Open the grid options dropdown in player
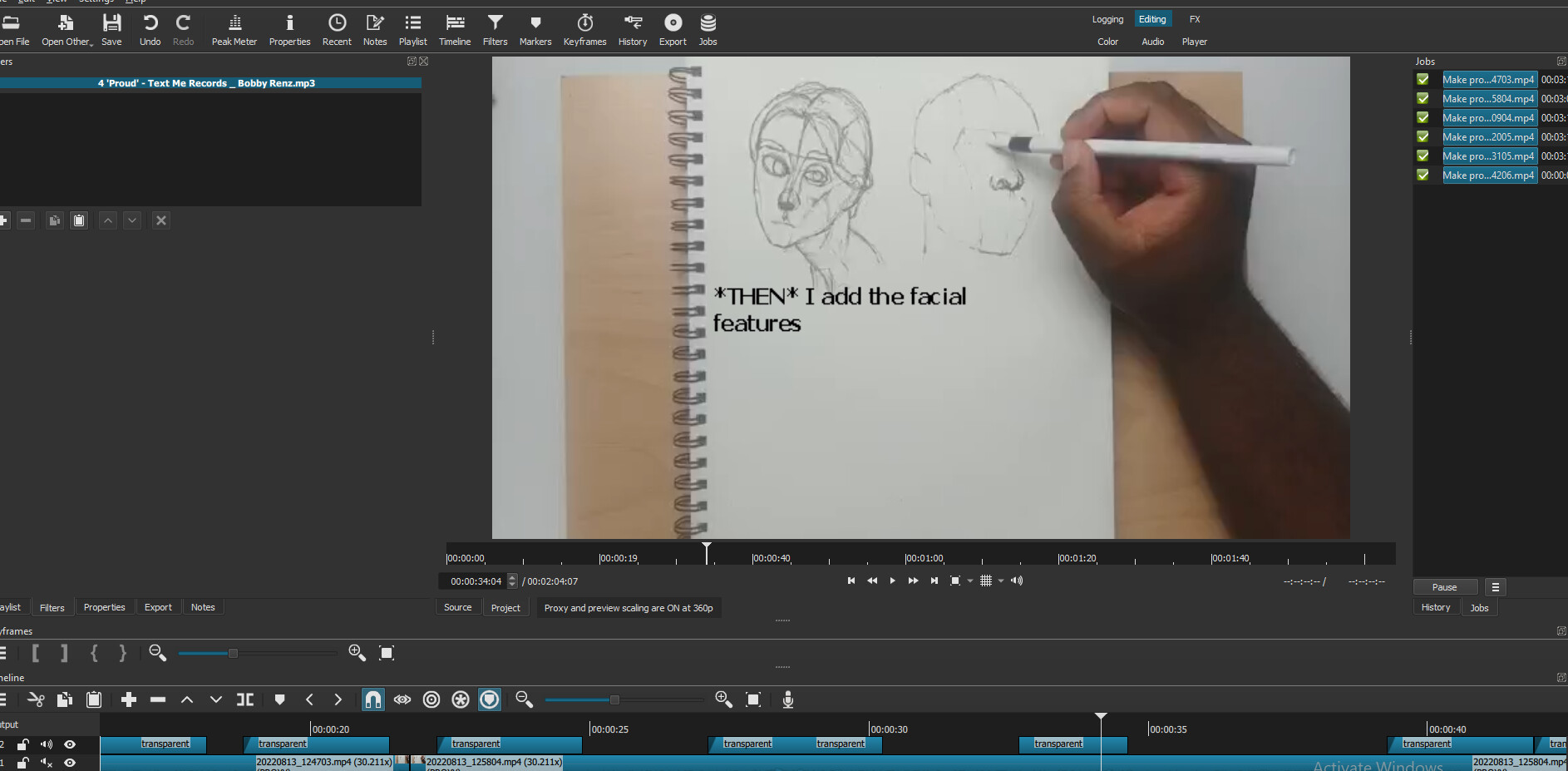 pyautogui.click(x=1001, y=581)
